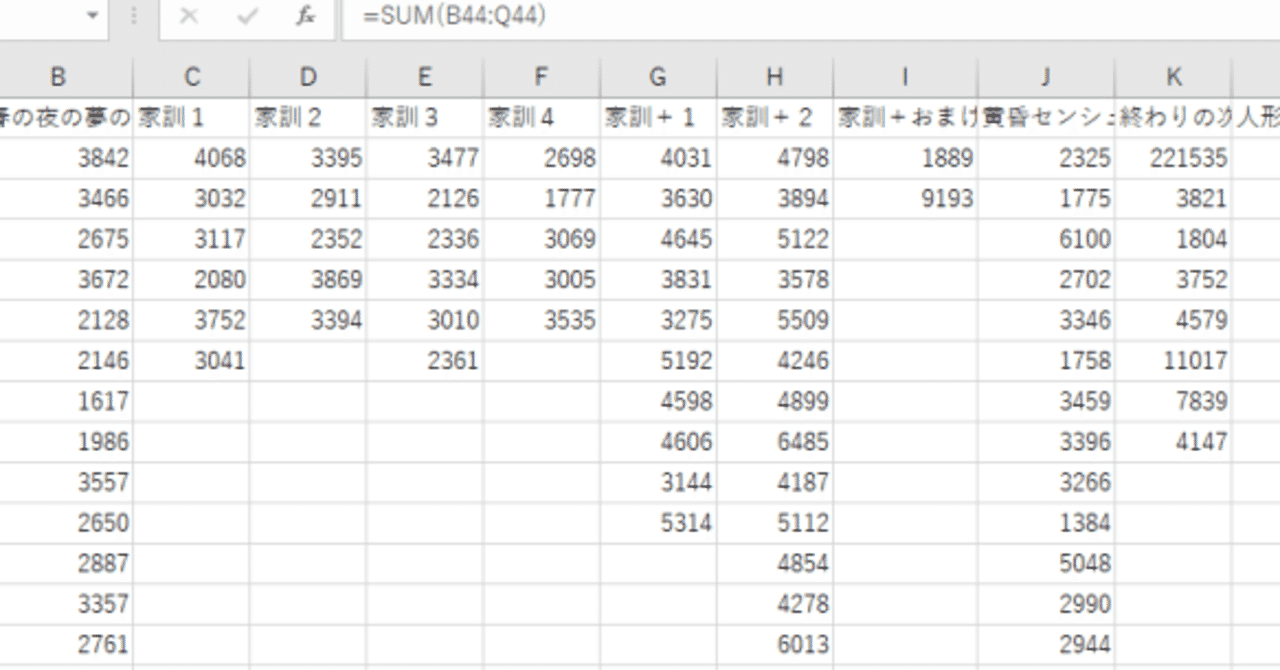
Task: Select cell containing 2325
Action: [x=1046, y=158]
